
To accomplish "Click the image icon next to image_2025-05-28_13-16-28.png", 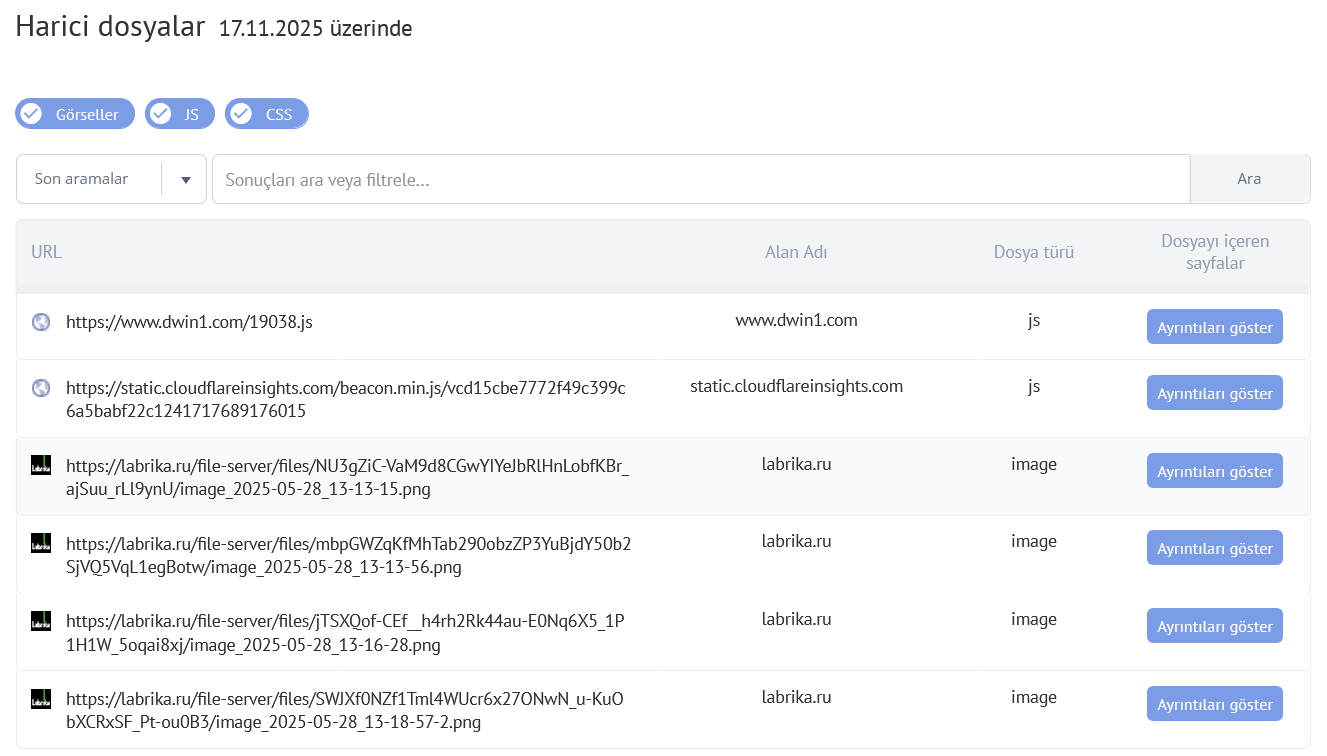I will (40, 620).
